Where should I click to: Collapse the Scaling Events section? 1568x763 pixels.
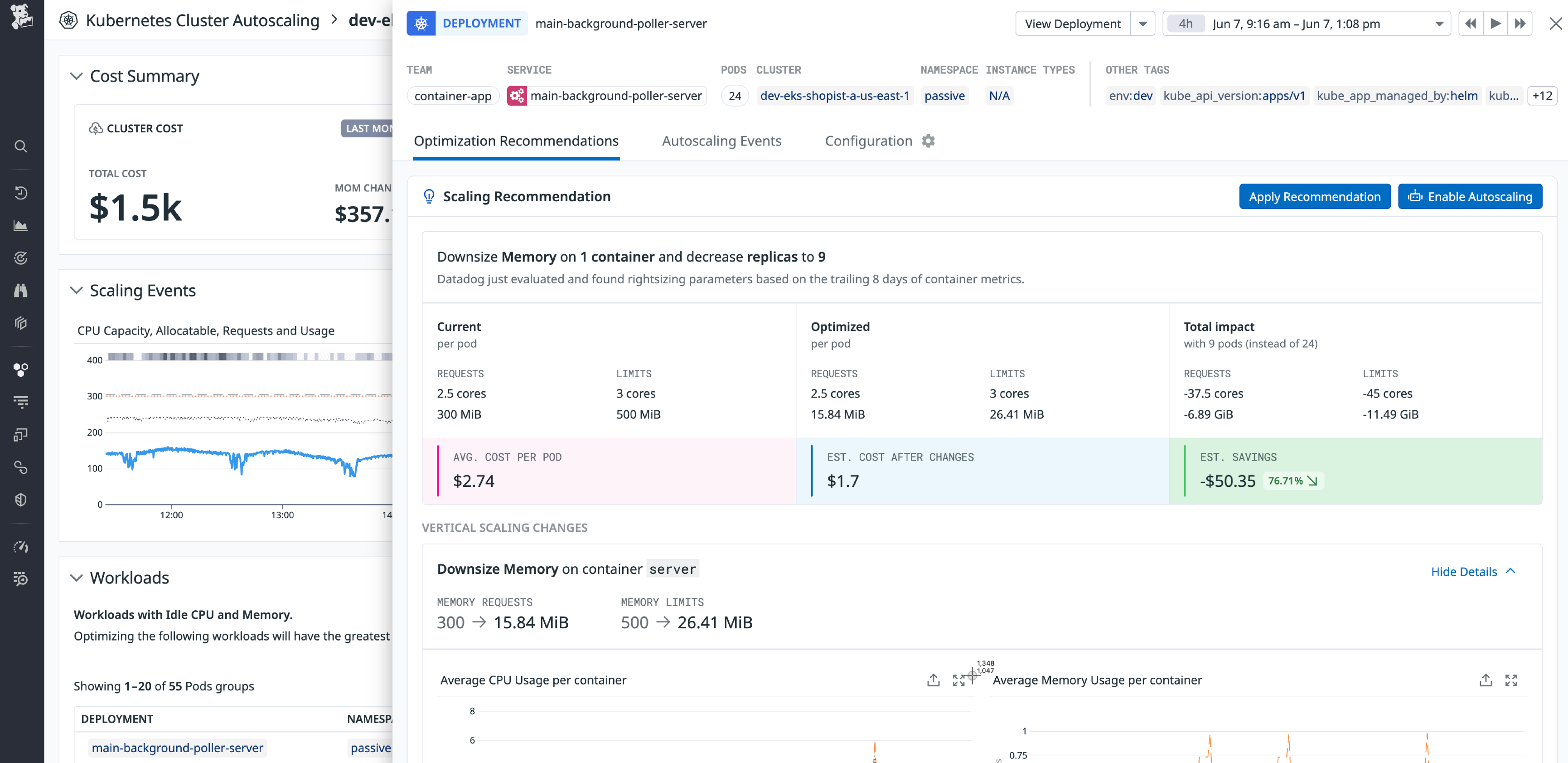pyautogui.click(x=77, y=291)
